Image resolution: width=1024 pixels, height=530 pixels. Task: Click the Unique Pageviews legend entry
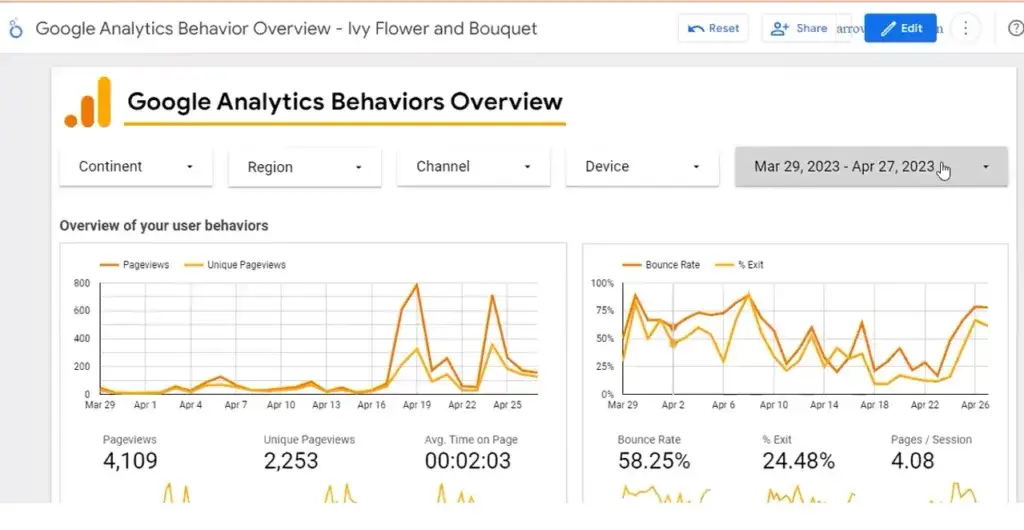pos(235,265)
